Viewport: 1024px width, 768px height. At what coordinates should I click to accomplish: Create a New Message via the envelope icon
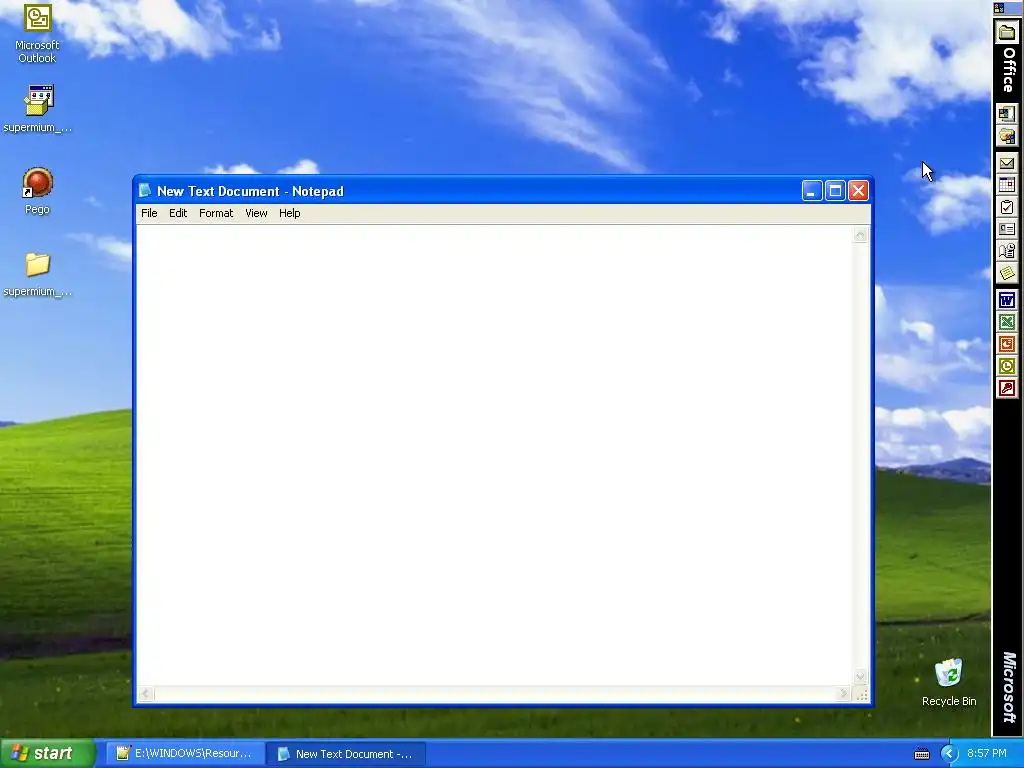point(1007,163)
